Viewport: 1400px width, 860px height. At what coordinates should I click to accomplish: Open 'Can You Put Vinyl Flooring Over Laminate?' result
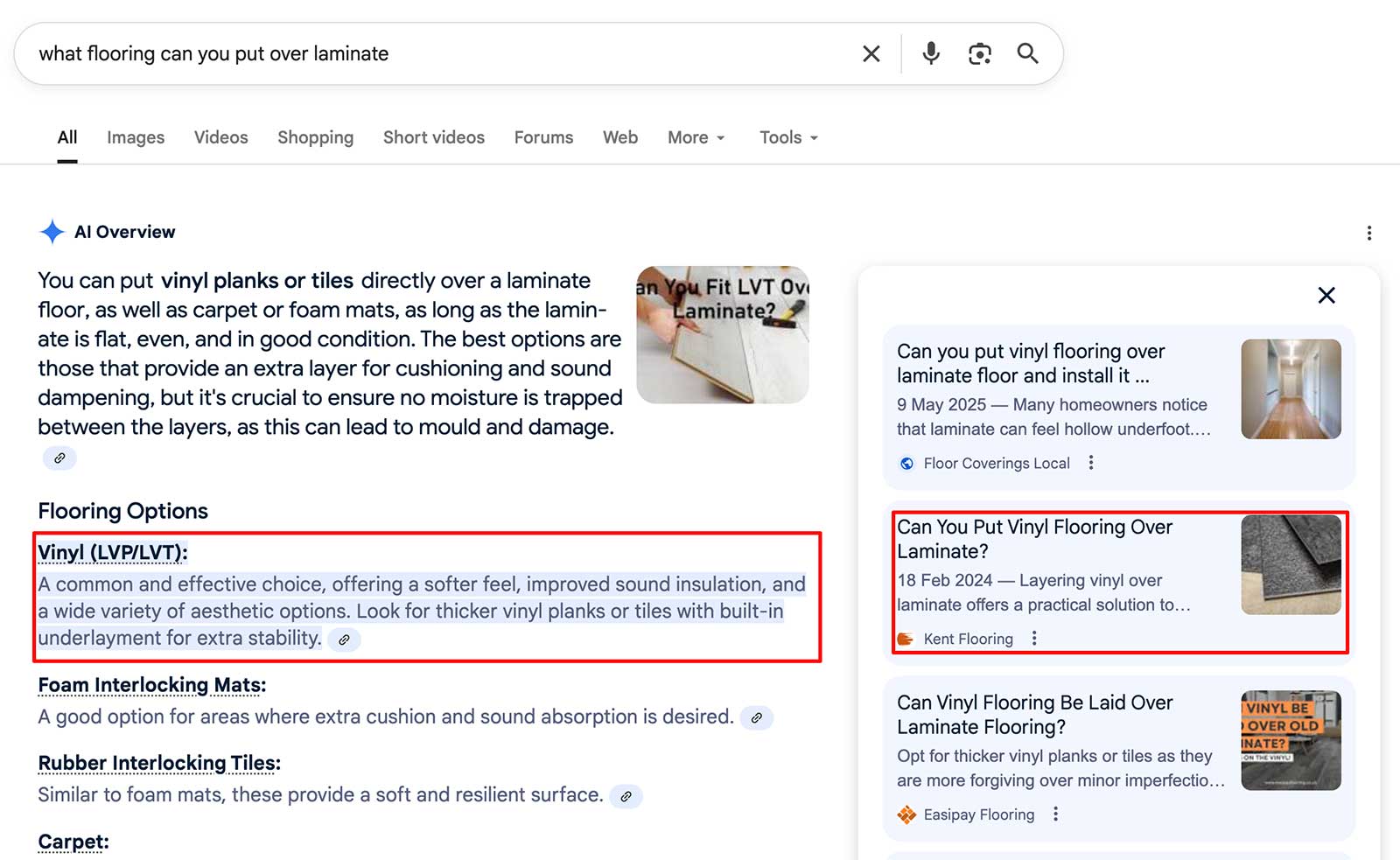pos(1034,539)
